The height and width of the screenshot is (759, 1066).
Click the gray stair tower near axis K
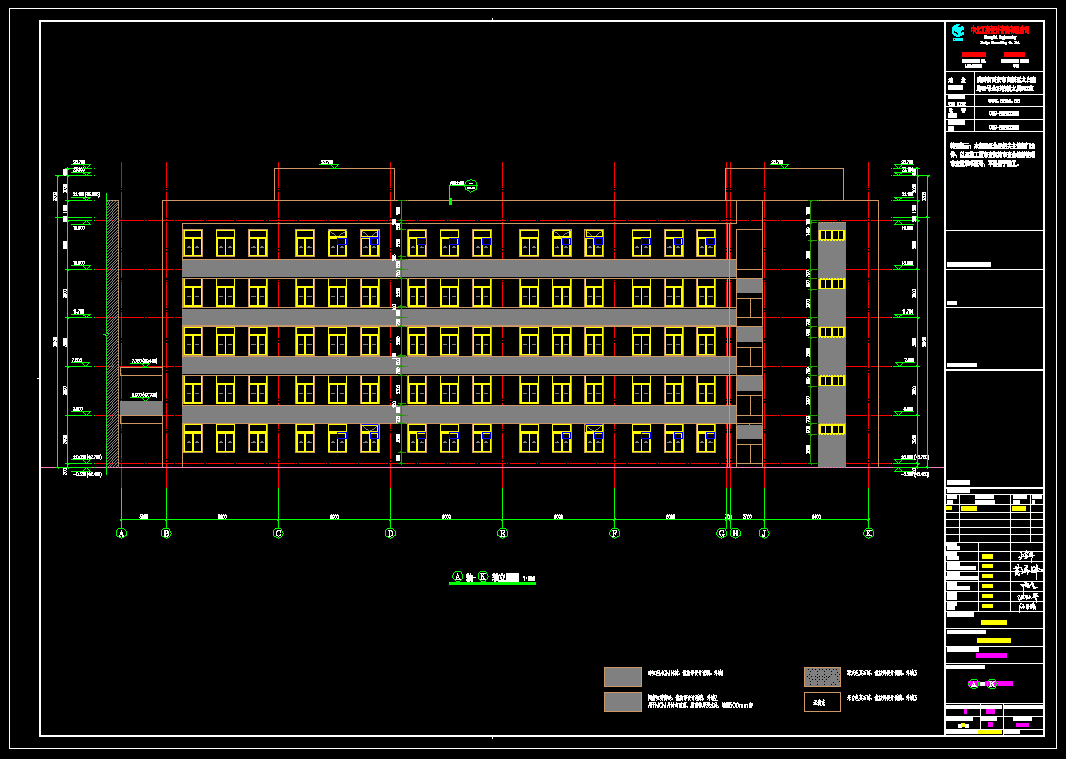pyautogui.click(x=831, y=343)
